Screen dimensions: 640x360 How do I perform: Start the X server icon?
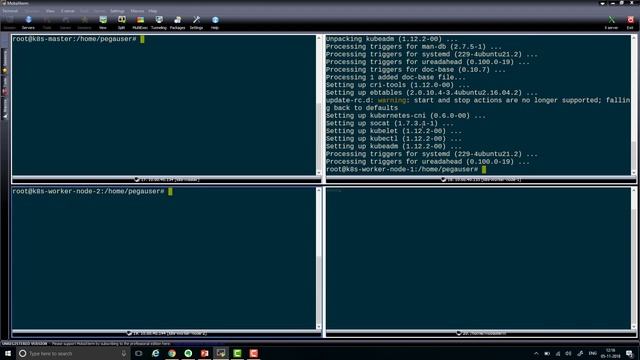coord(611,23)
